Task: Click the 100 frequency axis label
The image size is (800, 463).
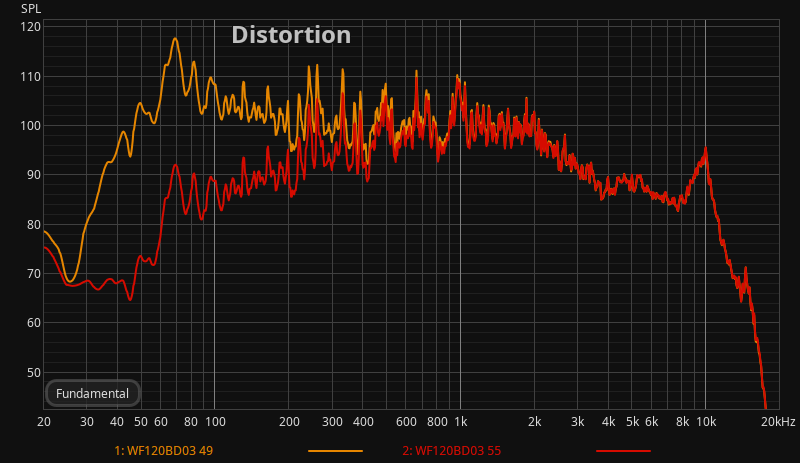Action: tap(215, 422)
